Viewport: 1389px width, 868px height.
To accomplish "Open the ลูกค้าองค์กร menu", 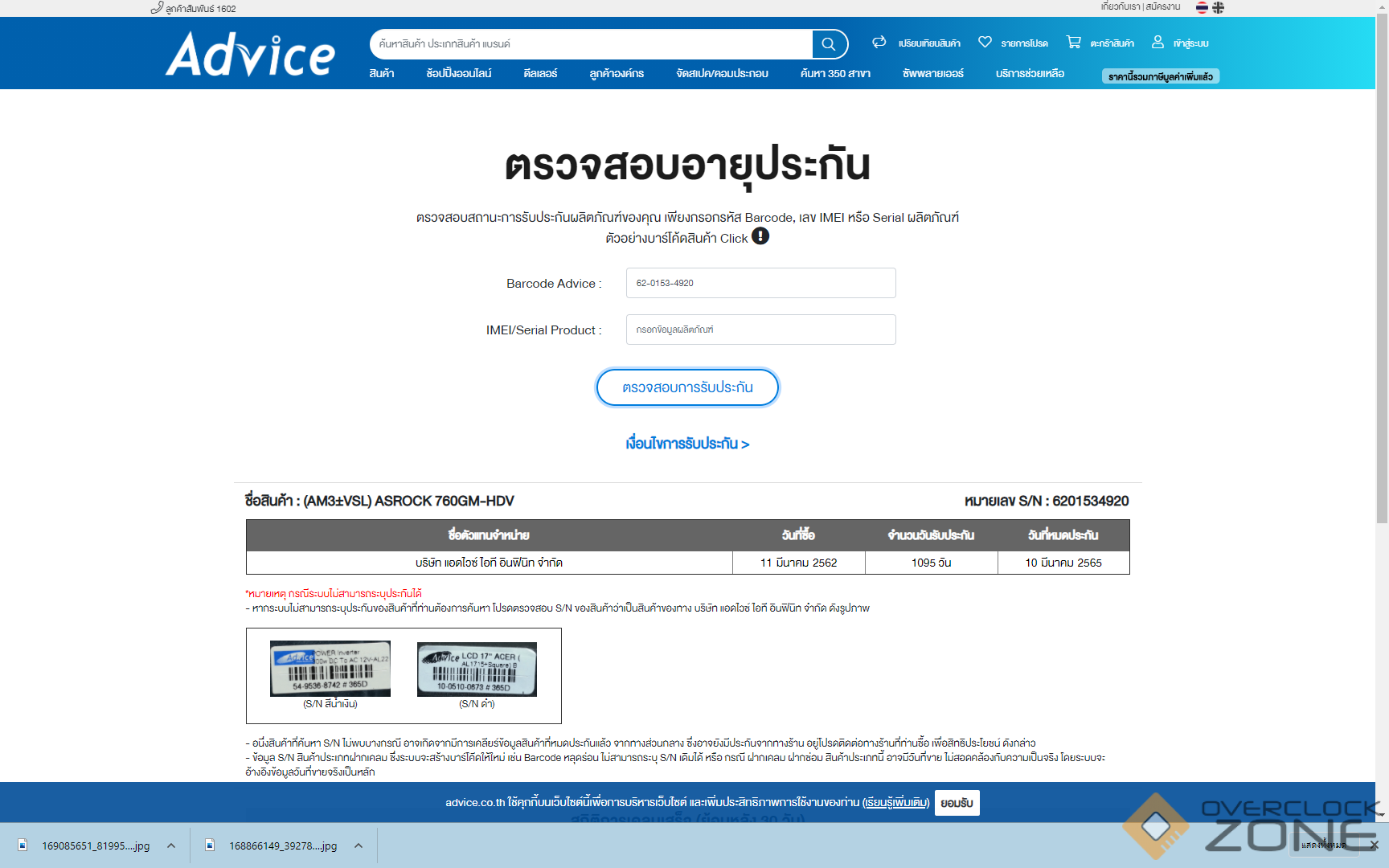I will 617,73.
